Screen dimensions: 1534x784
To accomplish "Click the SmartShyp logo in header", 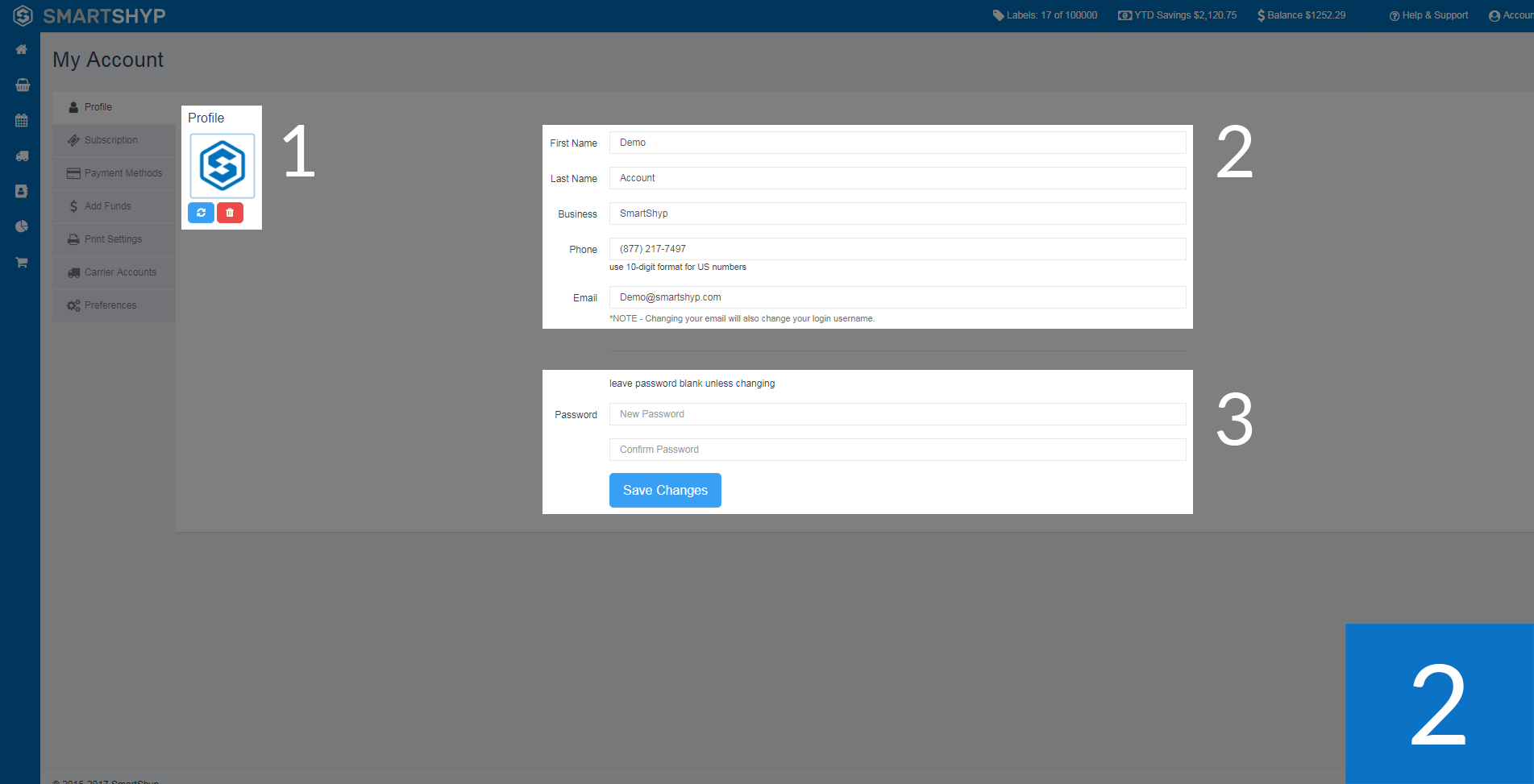I will [x=89, y=15].
